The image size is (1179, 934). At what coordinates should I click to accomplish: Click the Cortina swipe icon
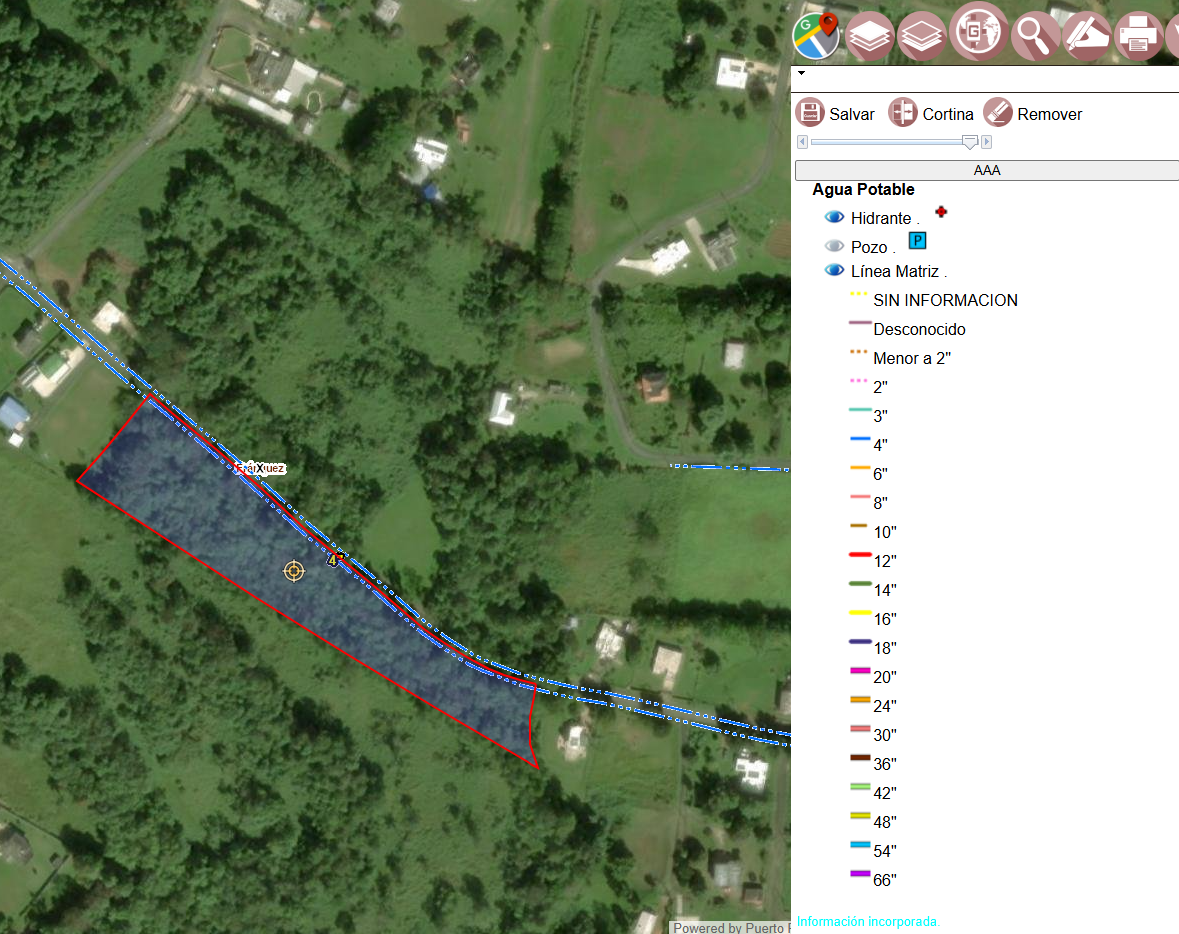click(902, 113)
